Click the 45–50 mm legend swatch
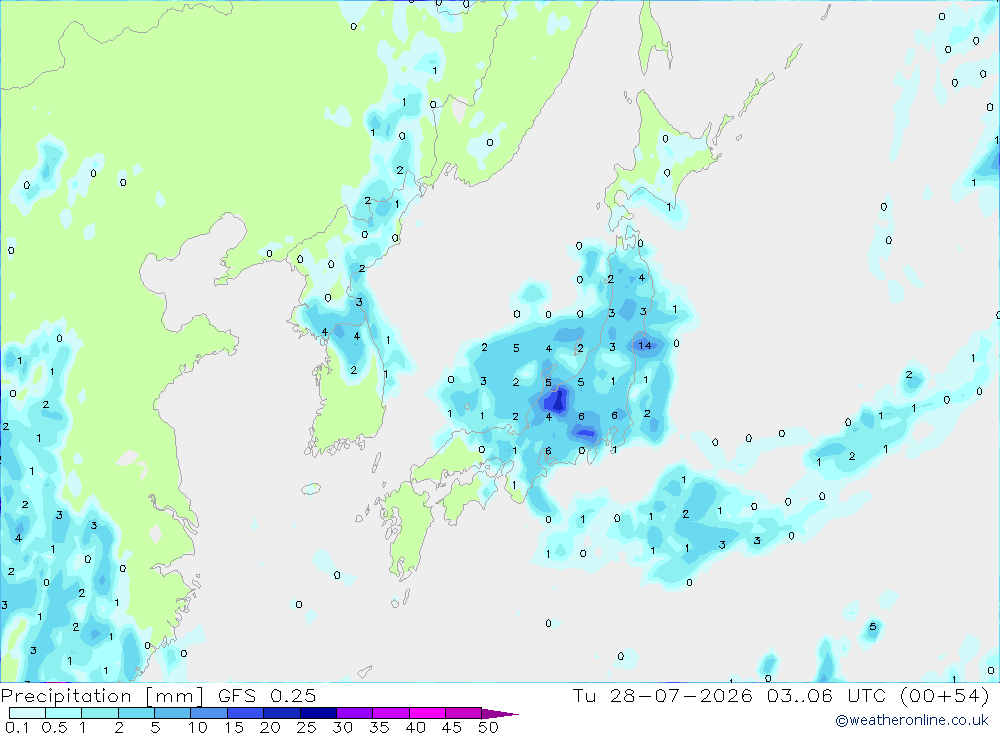 coord(464,713)
